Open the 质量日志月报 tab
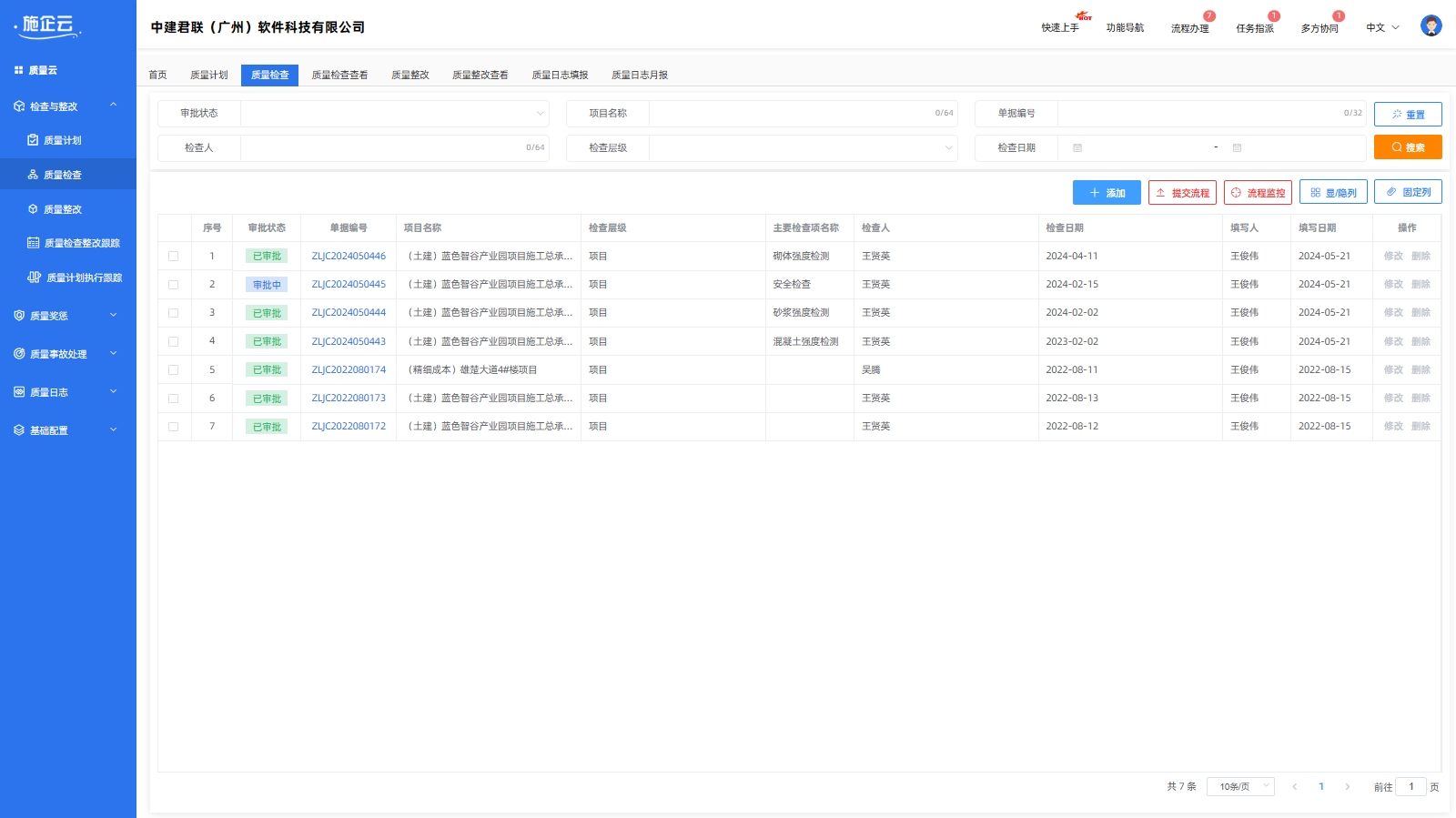The height and width of the screenshot is (818, 1456). [x=639, y=76]
